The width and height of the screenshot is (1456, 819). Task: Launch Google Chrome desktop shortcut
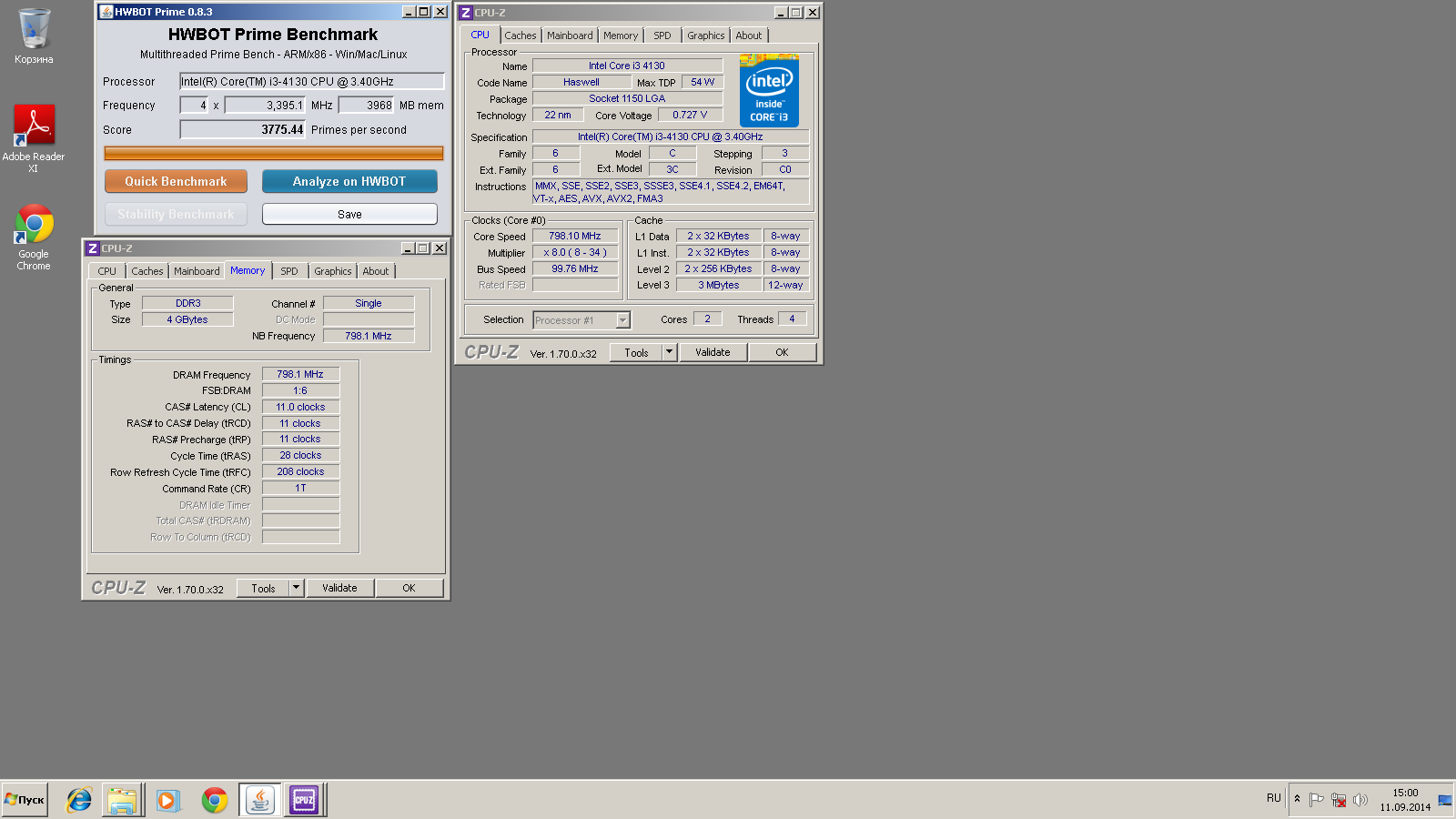tap(34, 237)
